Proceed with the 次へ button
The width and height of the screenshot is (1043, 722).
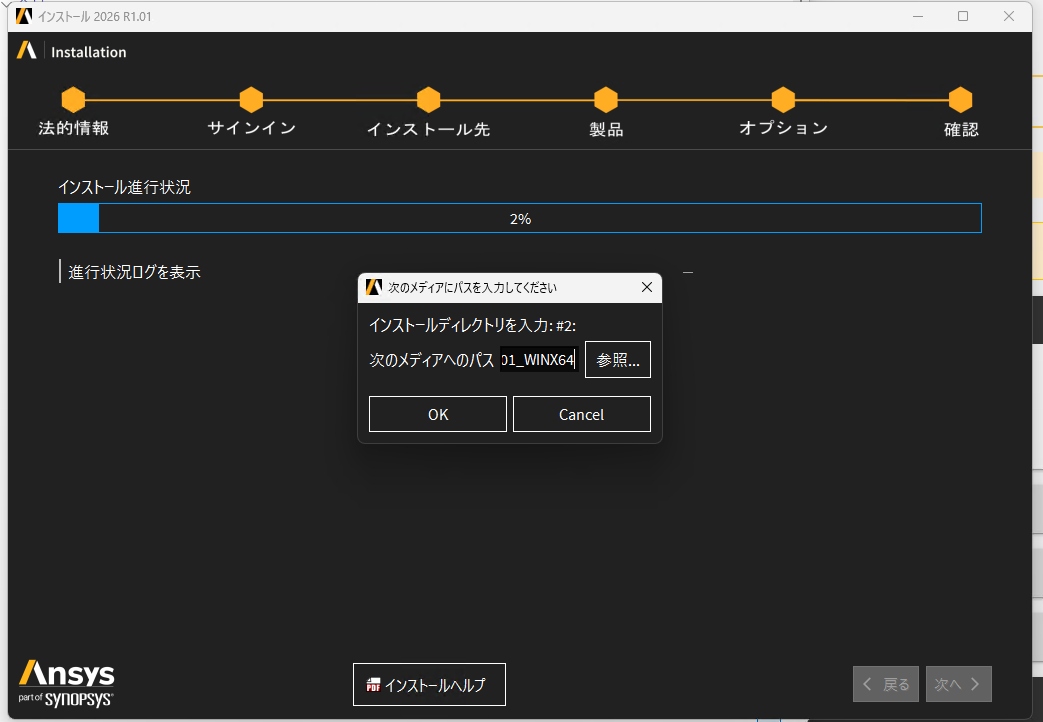pyautogui.click(x=959, y=684)
